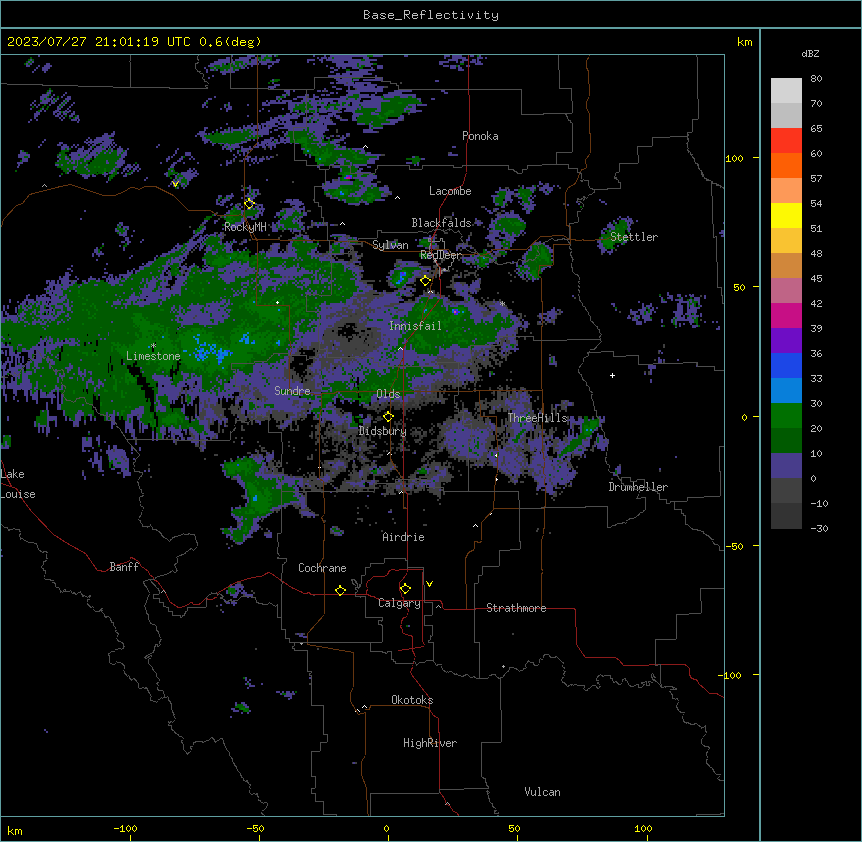Click the yellow diamond marker above Calgary

[405, 589]
